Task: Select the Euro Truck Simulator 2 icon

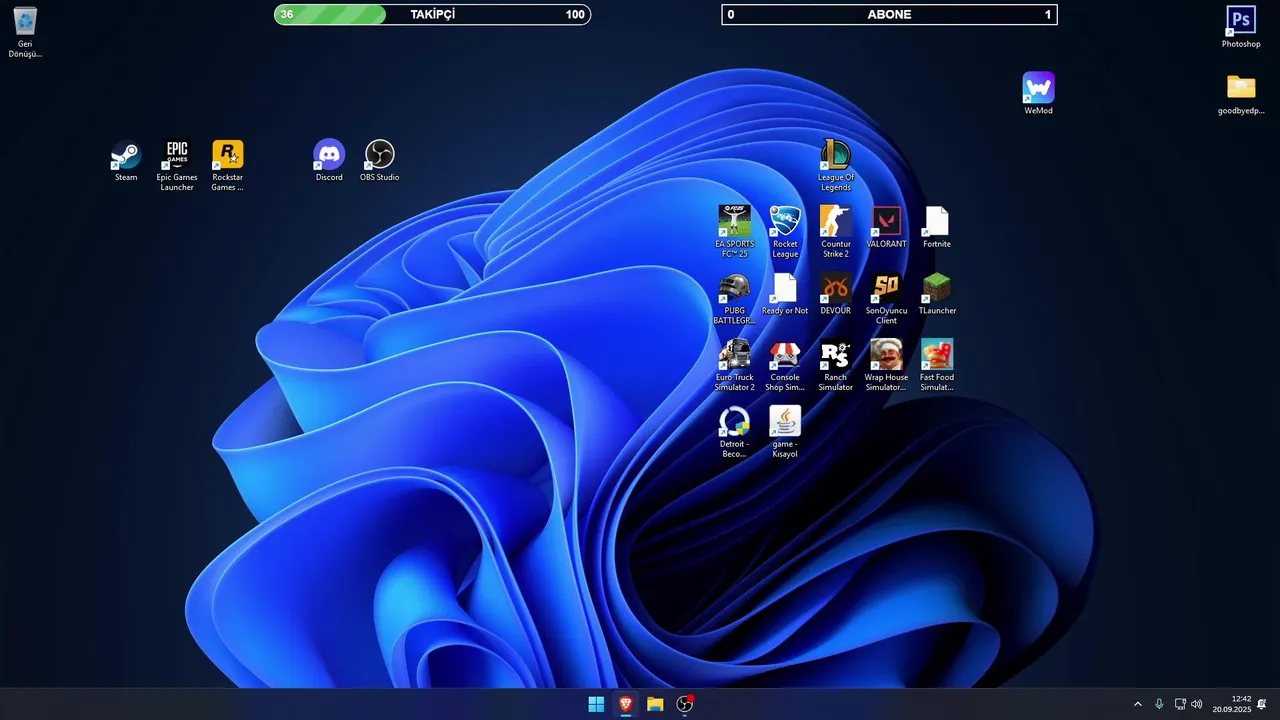Action: click(735, 366)
